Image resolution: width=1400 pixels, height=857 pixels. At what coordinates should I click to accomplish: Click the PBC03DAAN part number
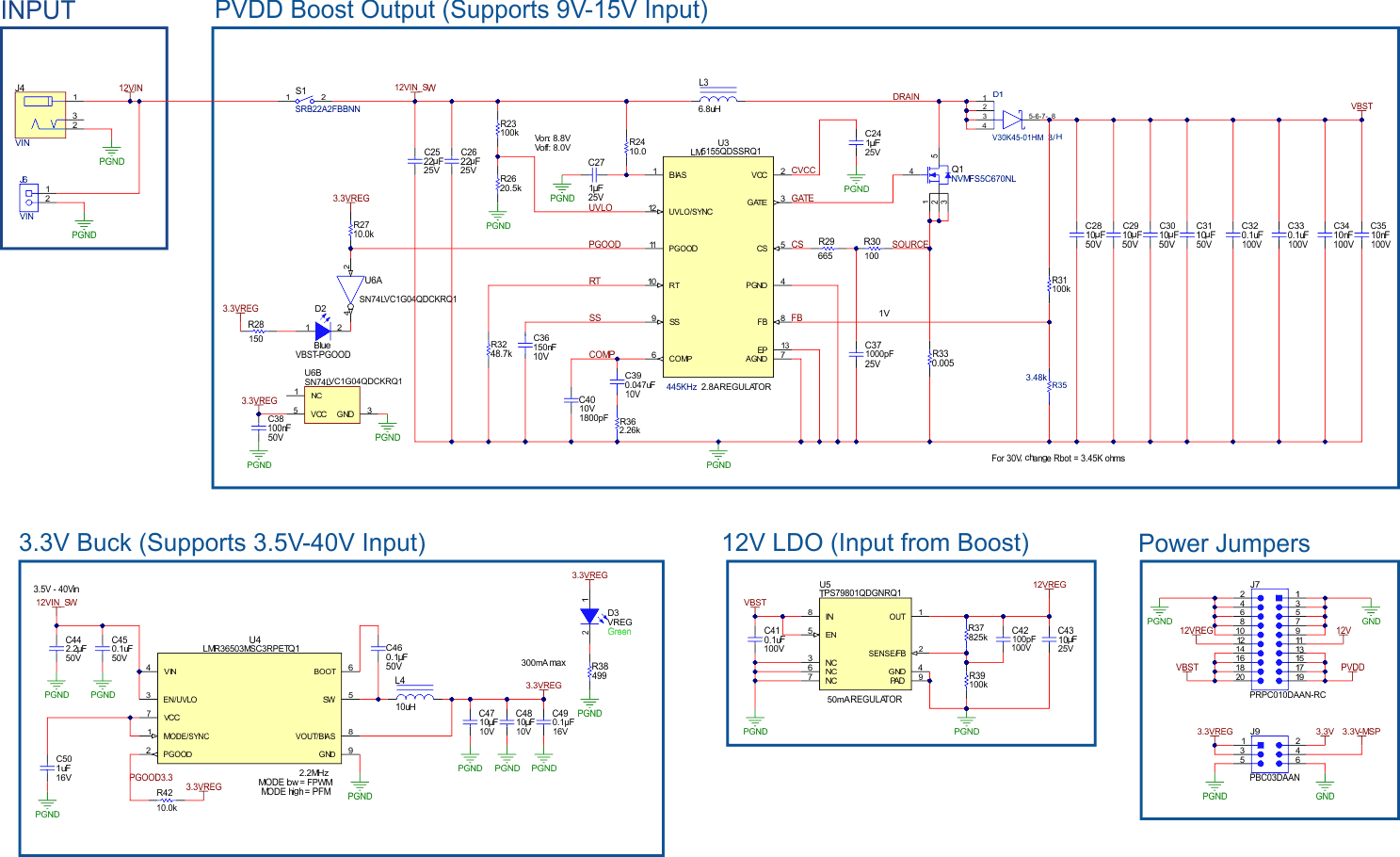[x=1275, y=778]
